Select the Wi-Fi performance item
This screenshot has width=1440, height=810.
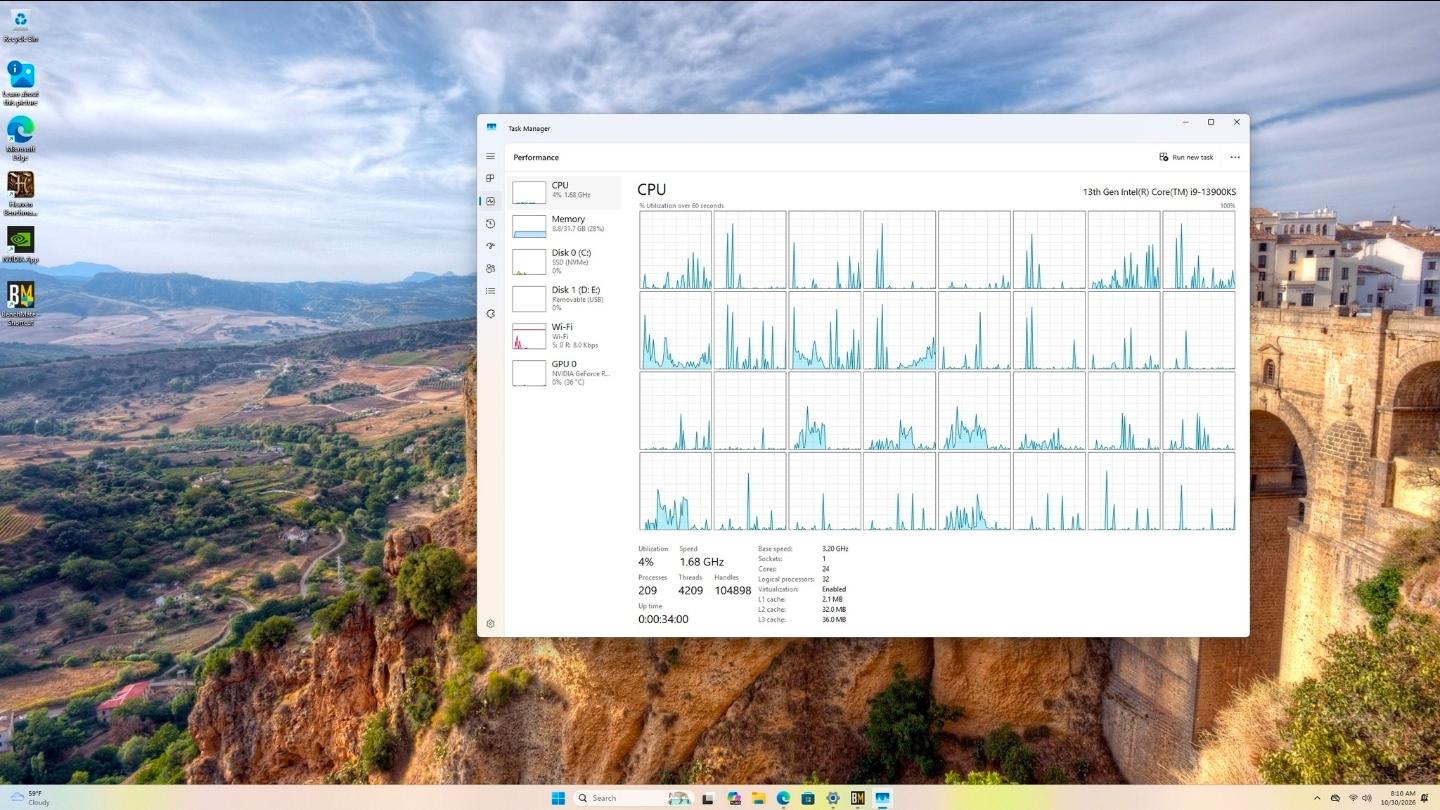coord(564,335)
